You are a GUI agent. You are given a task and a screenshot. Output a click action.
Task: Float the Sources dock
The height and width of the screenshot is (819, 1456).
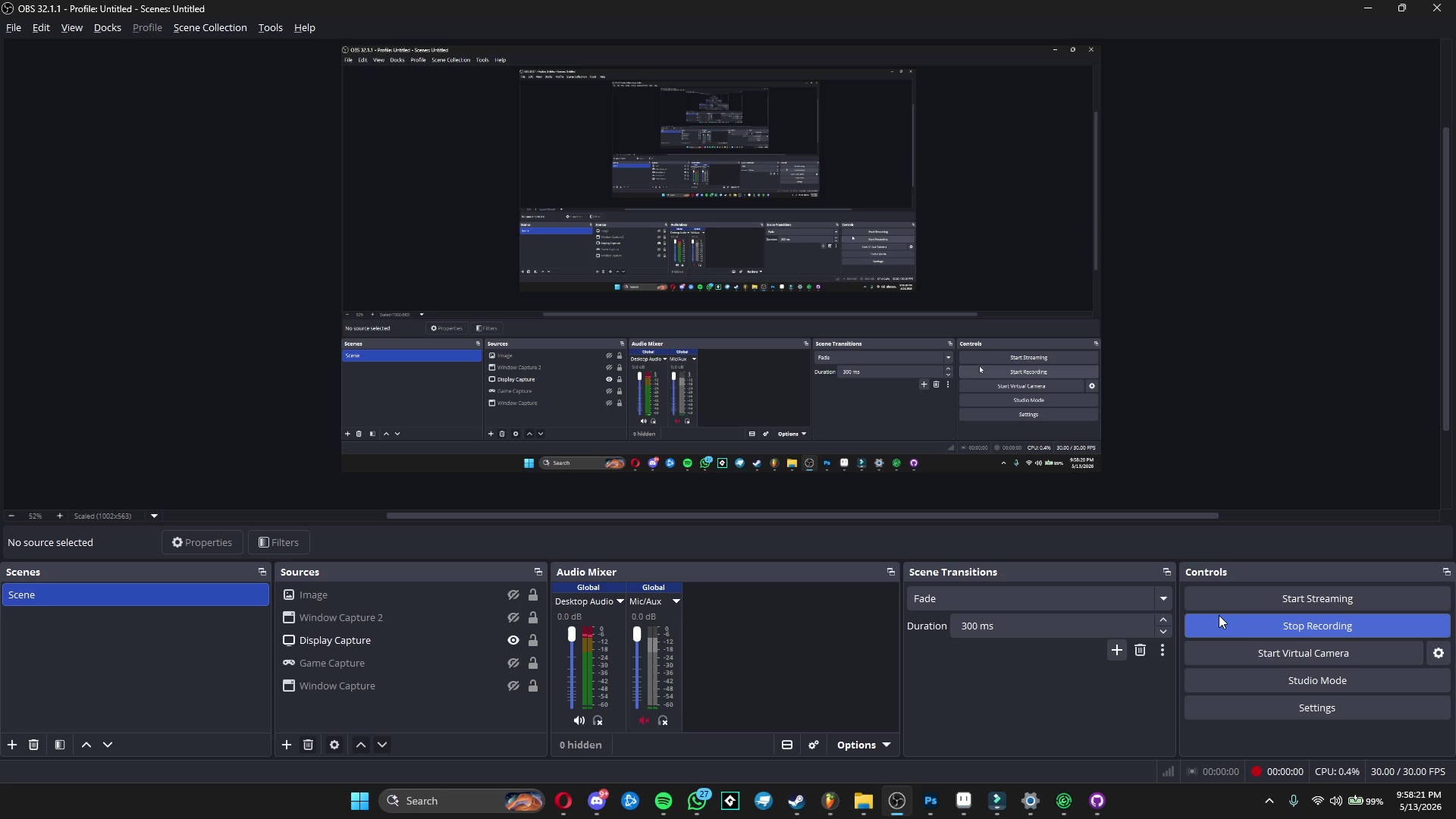click(538, 572)
